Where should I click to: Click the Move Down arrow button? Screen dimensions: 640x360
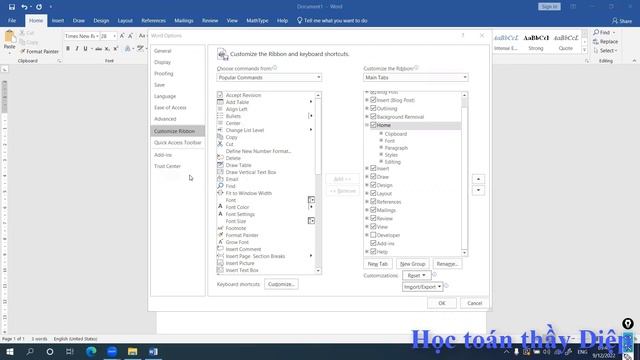tap(478, 190)
